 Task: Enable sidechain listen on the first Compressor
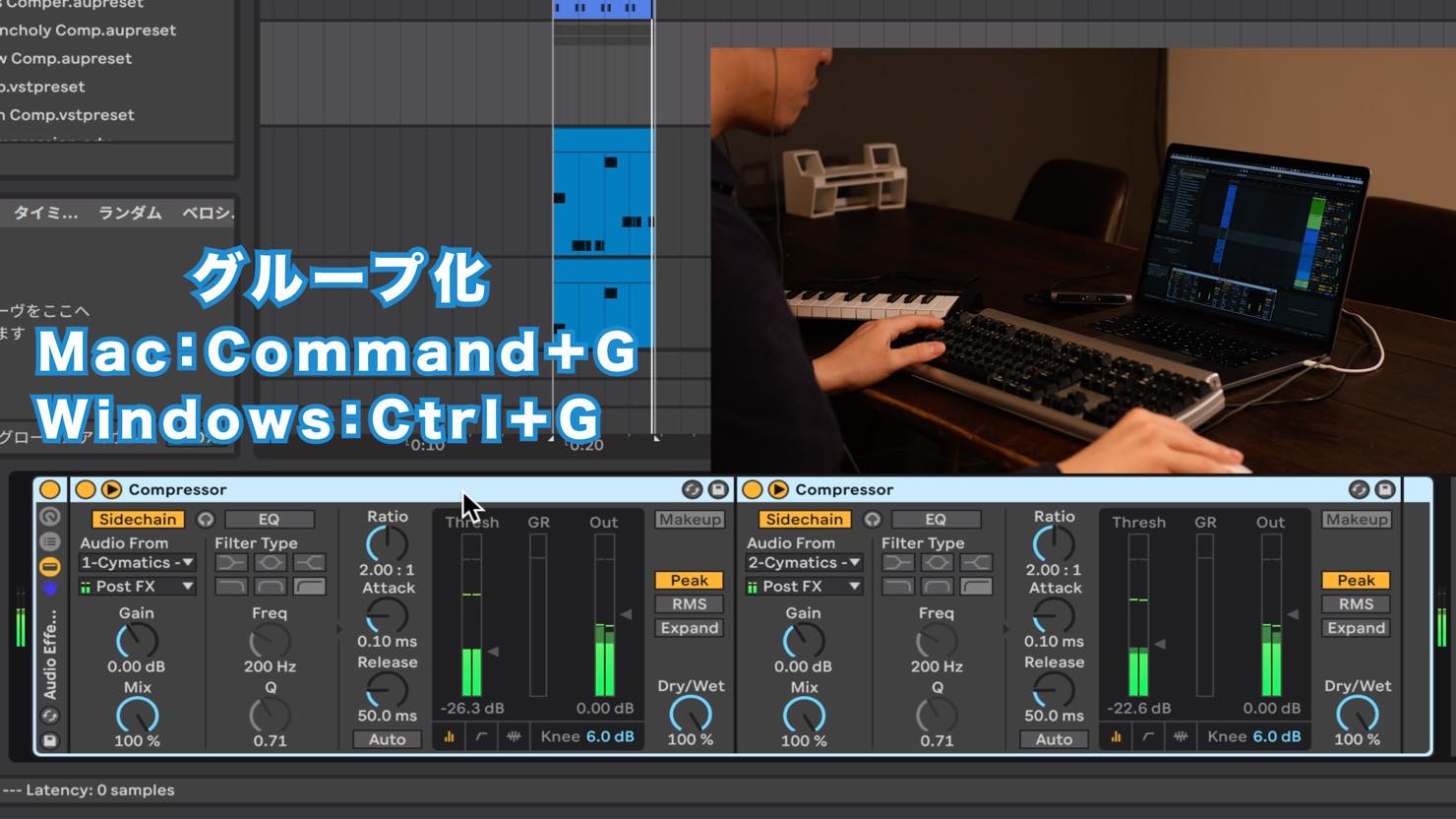pyautogui.click(x=206, y=519)
